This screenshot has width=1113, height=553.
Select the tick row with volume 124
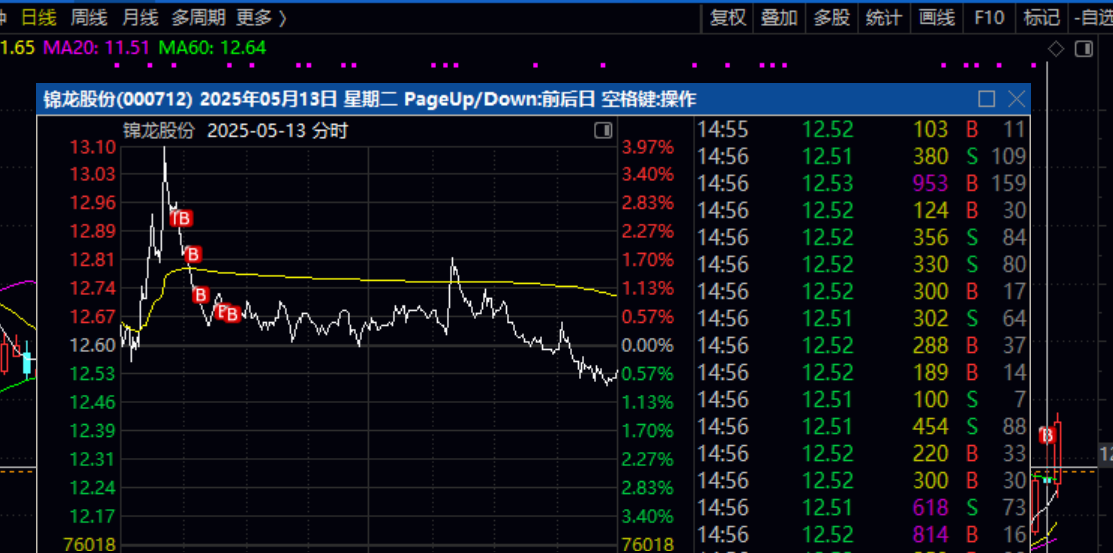(x=862, y=210)
